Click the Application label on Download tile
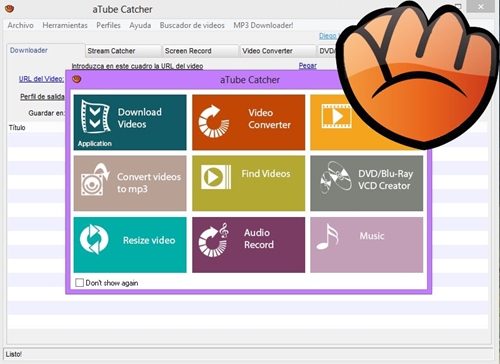Image resolution: width=500 pixels, height=364 pixels. pos(95,144)
